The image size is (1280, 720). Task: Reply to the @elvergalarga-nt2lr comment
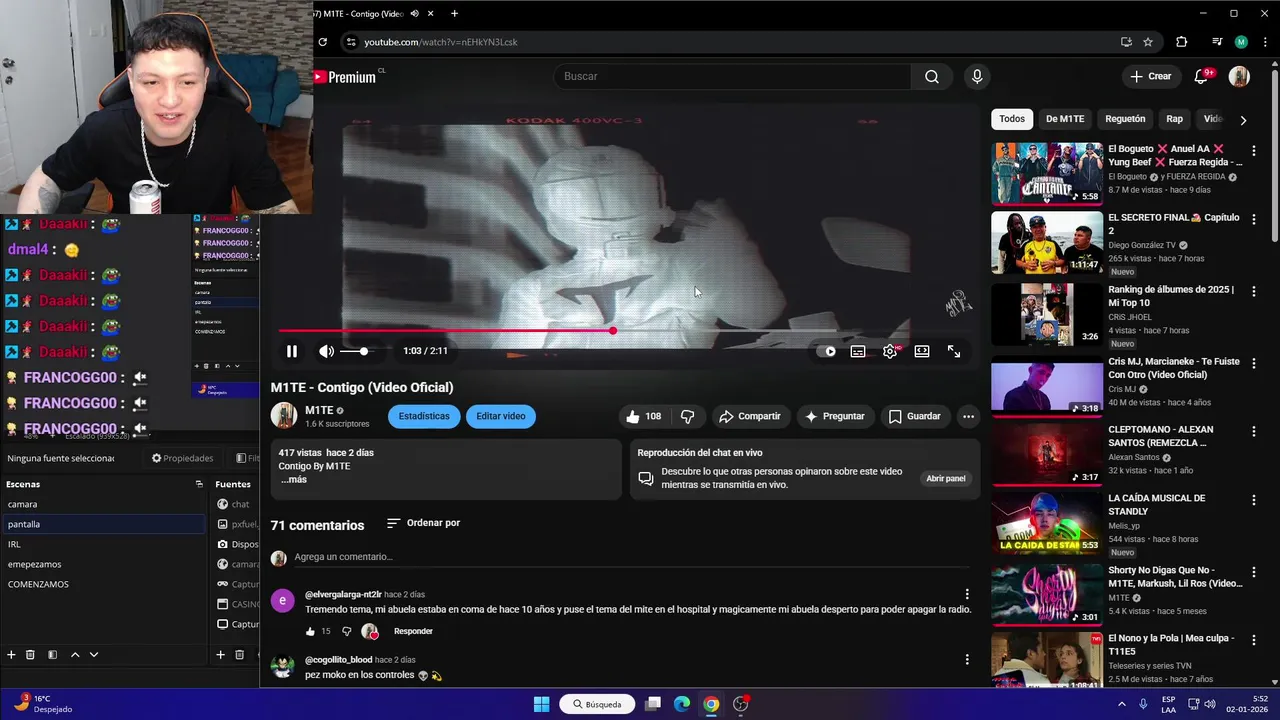(x=413, y=631)
